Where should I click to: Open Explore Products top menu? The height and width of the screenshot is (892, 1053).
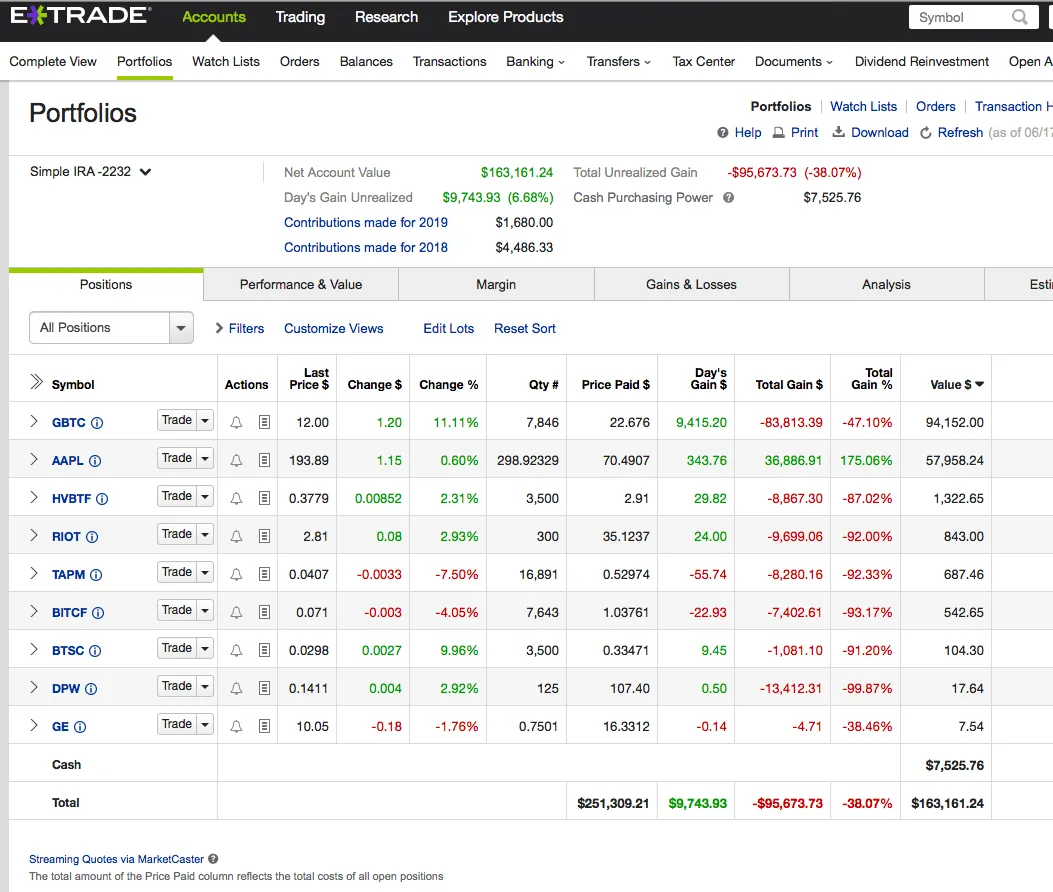pos(506,17)
